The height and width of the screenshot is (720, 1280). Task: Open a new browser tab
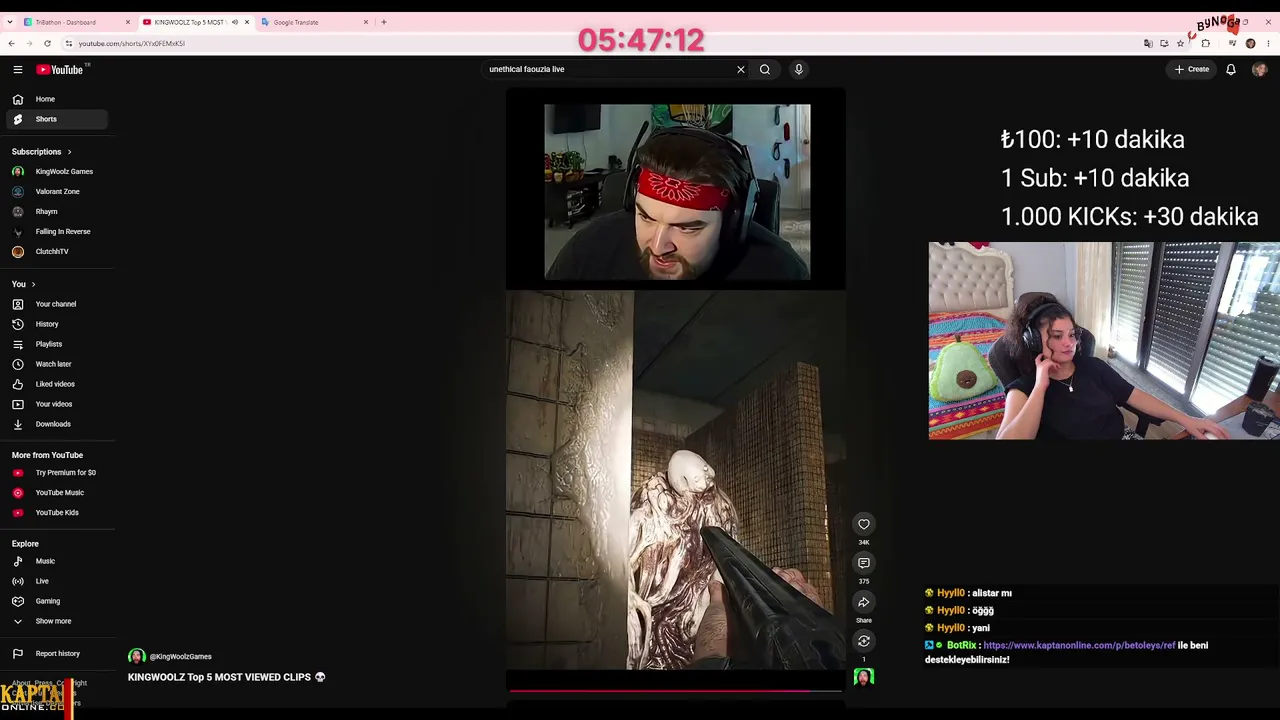[x=384, y=22]
